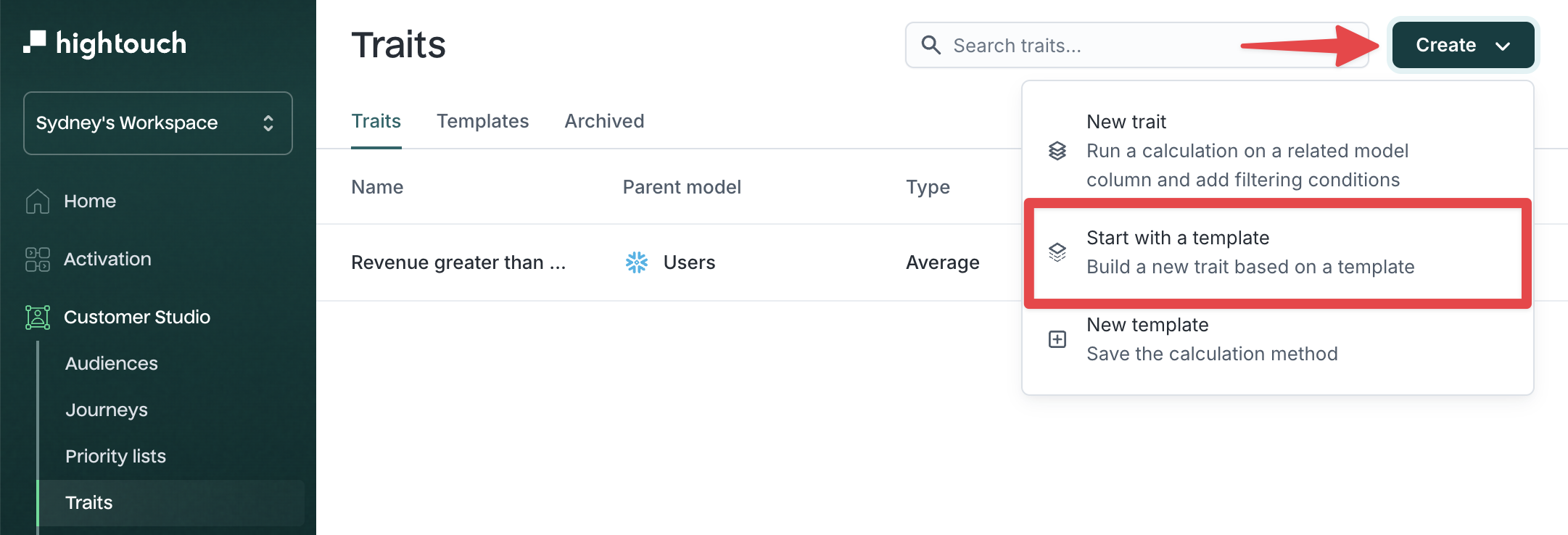Click the Snowflake icon beside Users
Viewport: 1568px width, 535px height.
pyautogui.click(x=637, y=262)
